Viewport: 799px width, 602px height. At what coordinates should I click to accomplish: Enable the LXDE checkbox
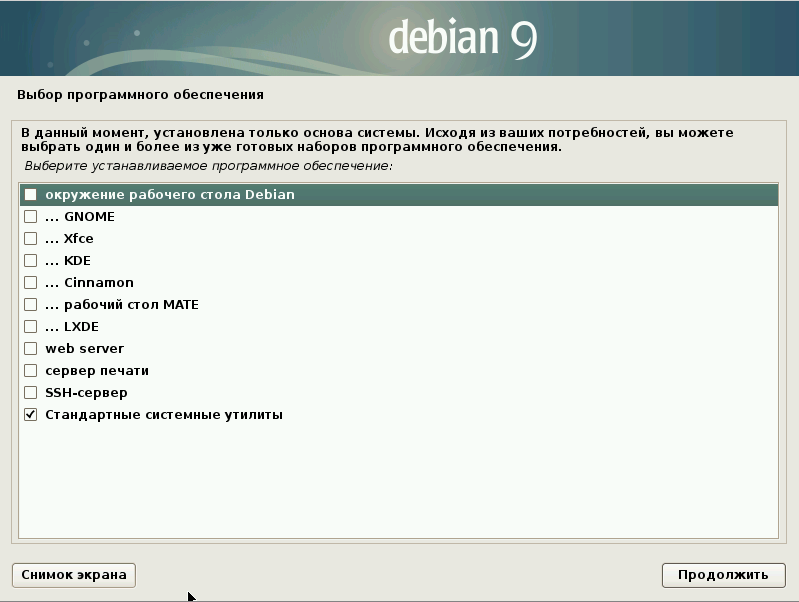[31, 326]
